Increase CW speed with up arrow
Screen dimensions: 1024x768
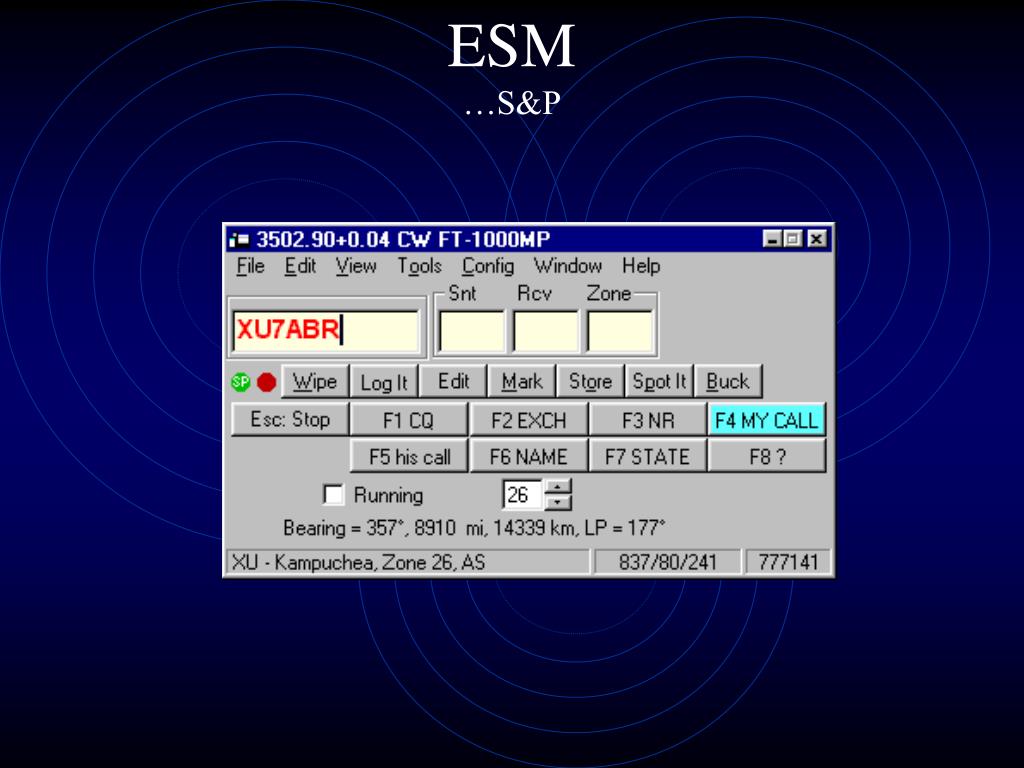(x=558, y=487)
